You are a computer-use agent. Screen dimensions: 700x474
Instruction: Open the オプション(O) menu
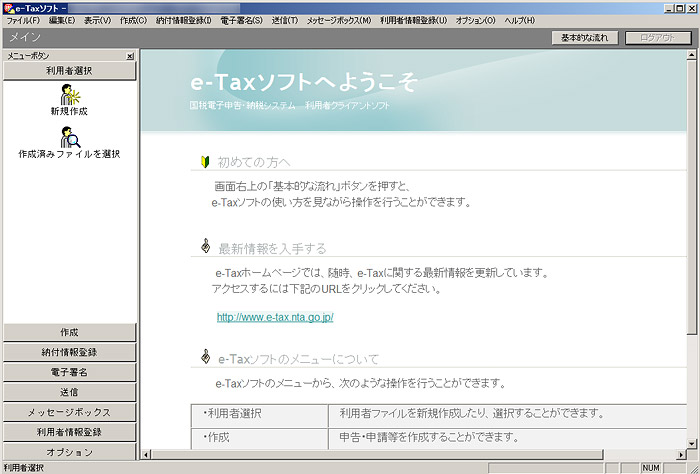click(475, 21)
